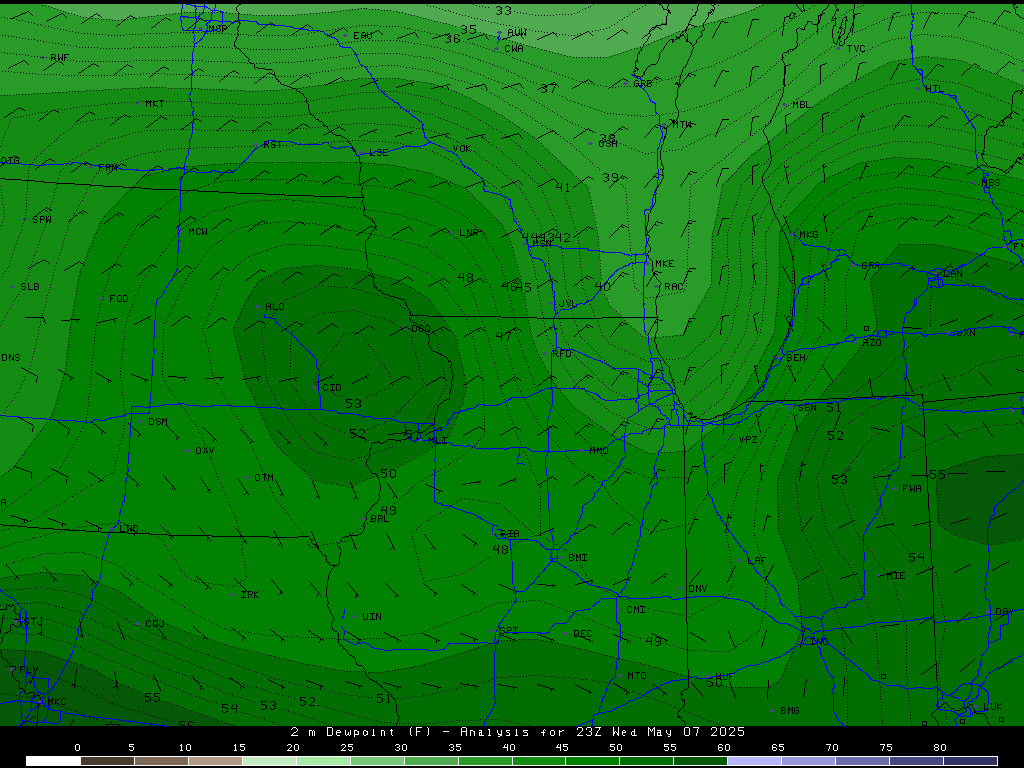The width and height of the screenshot is (1024, 768).
Task: Click the DSM station label
Action: click(x=157, y=421)
